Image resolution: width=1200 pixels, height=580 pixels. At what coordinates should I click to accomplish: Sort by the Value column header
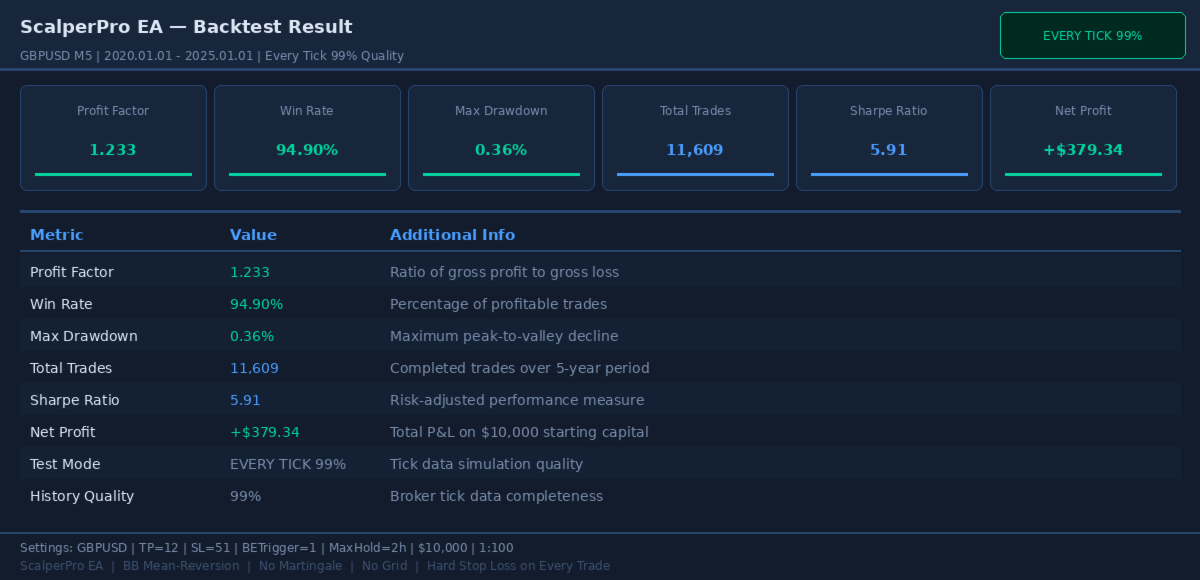253,235
